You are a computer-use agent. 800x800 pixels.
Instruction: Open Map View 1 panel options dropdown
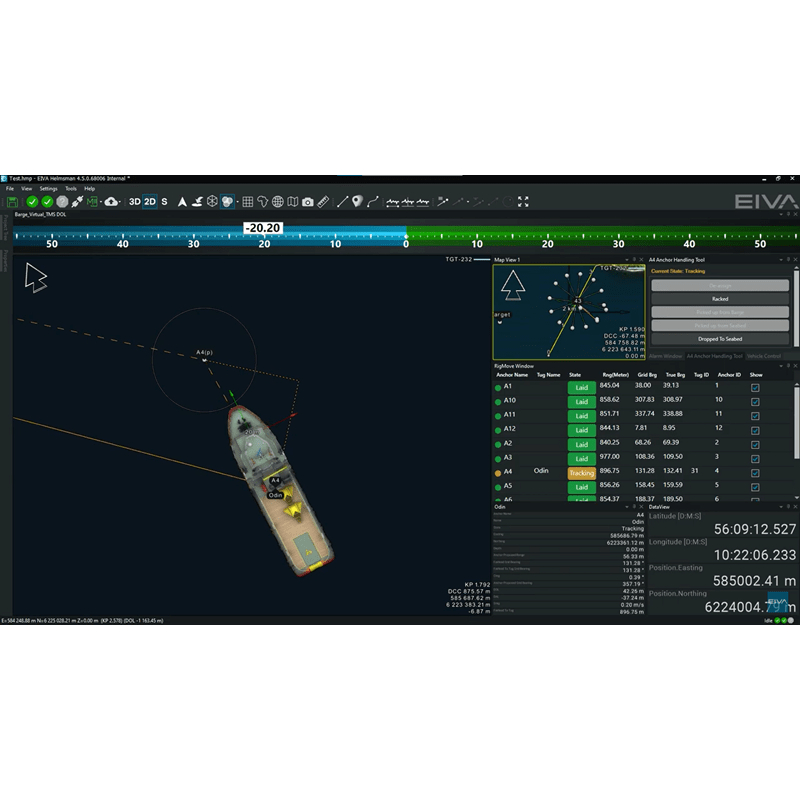coord(627,260)
